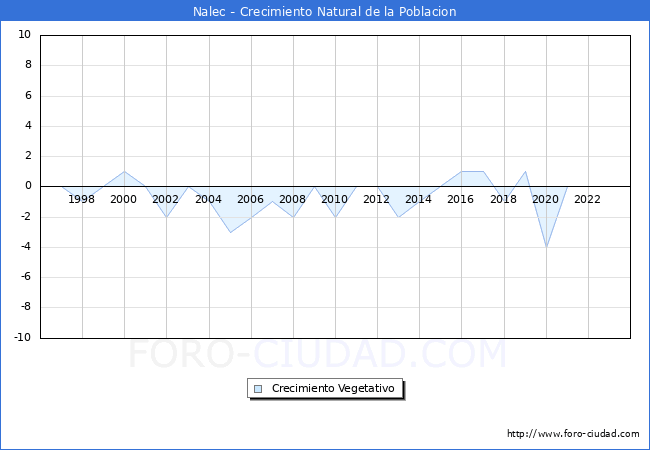Click the 2000 peak data point at 1
This screenshot has height=450, width=650.
[124, 171]
